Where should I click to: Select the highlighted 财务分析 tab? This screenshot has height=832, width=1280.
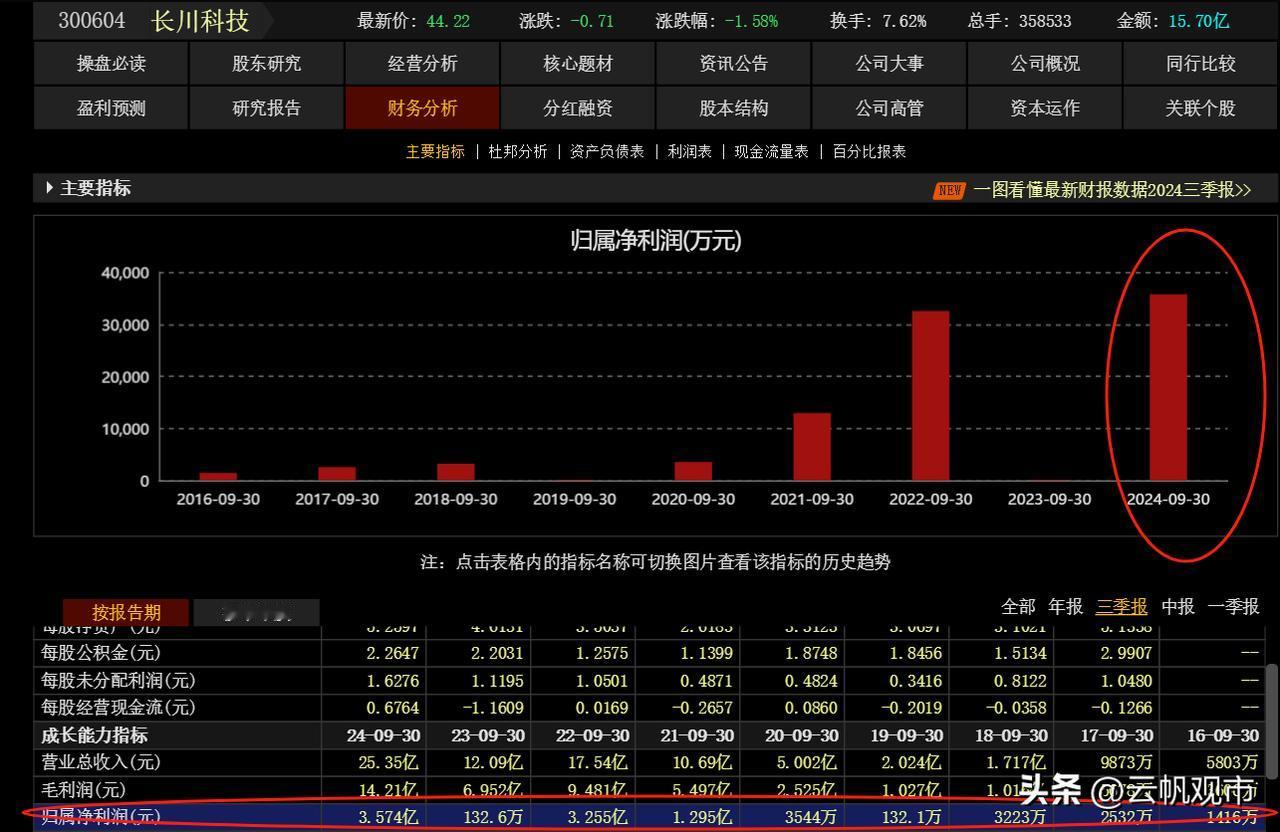[422, 108]
